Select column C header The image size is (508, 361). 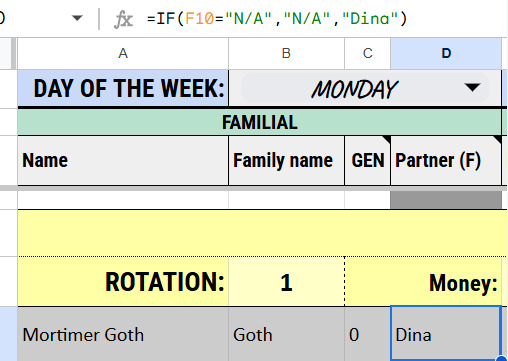point(367,53)
